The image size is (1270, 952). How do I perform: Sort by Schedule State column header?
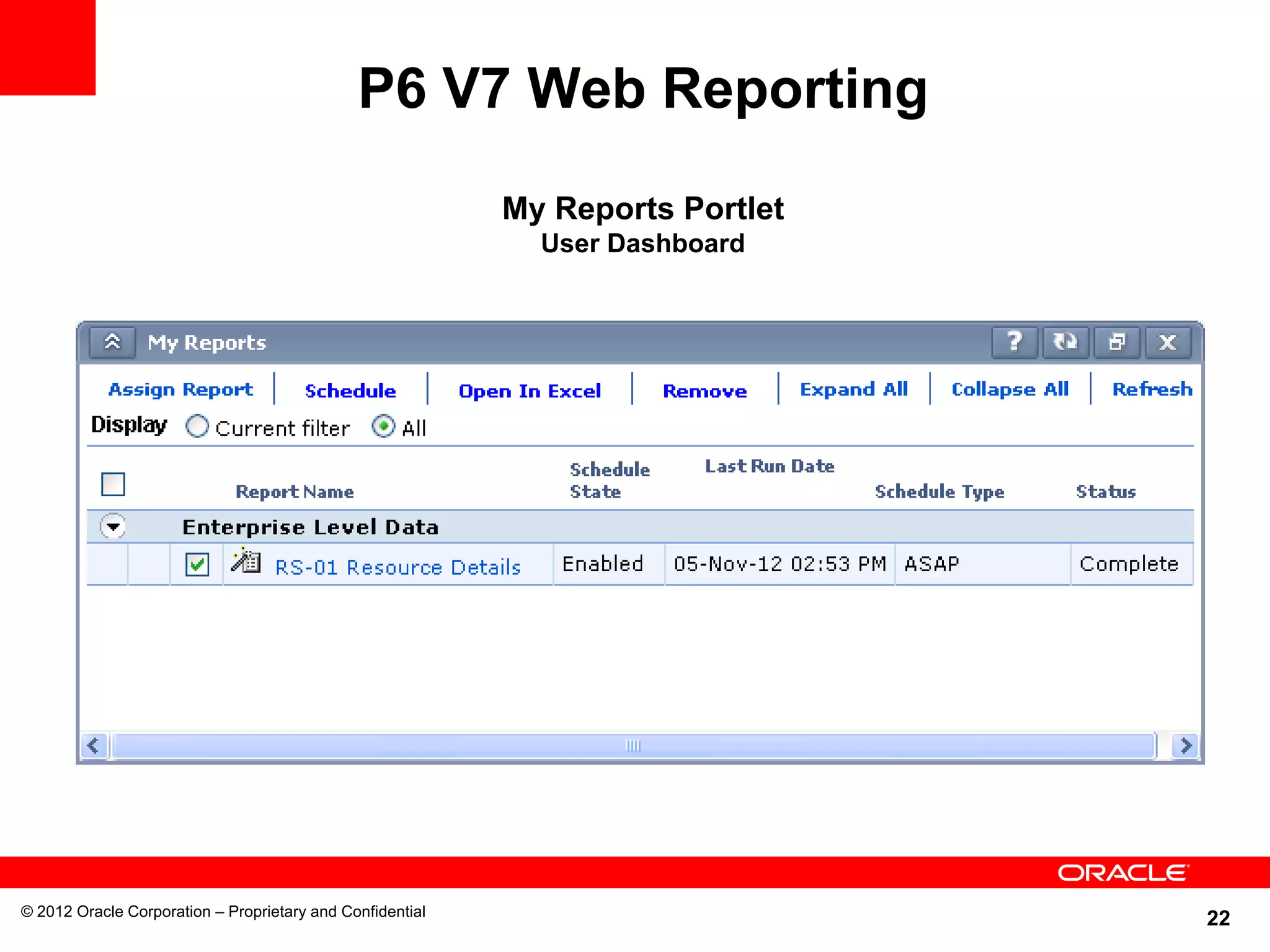coord(610,480)
